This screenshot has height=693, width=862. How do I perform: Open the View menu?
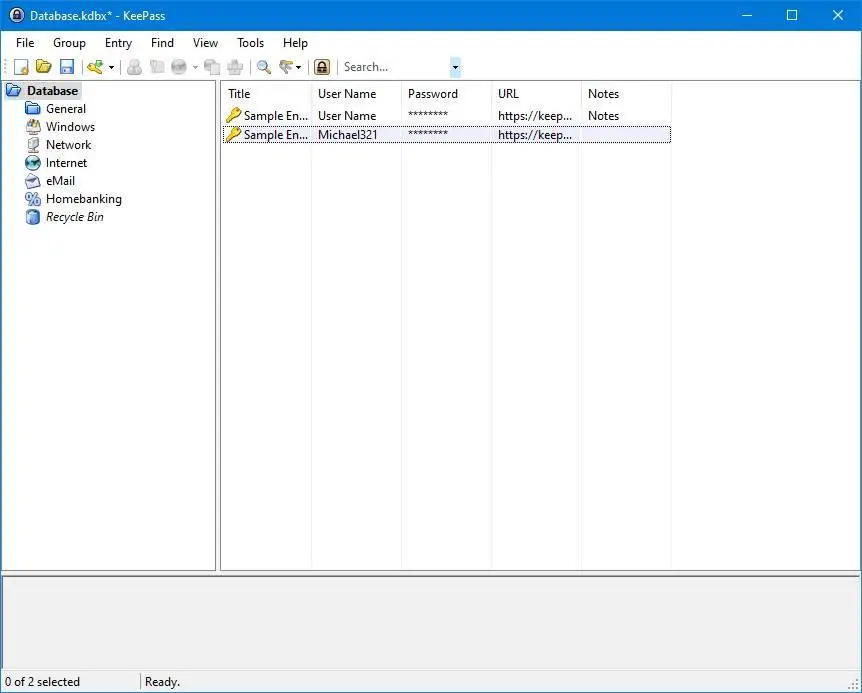[x=205, y=43]
